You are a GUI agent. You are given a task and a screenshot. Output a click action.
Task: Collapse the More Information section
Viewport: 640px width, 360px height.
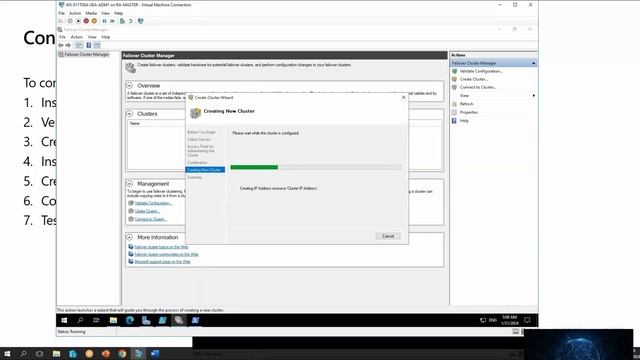129,237
